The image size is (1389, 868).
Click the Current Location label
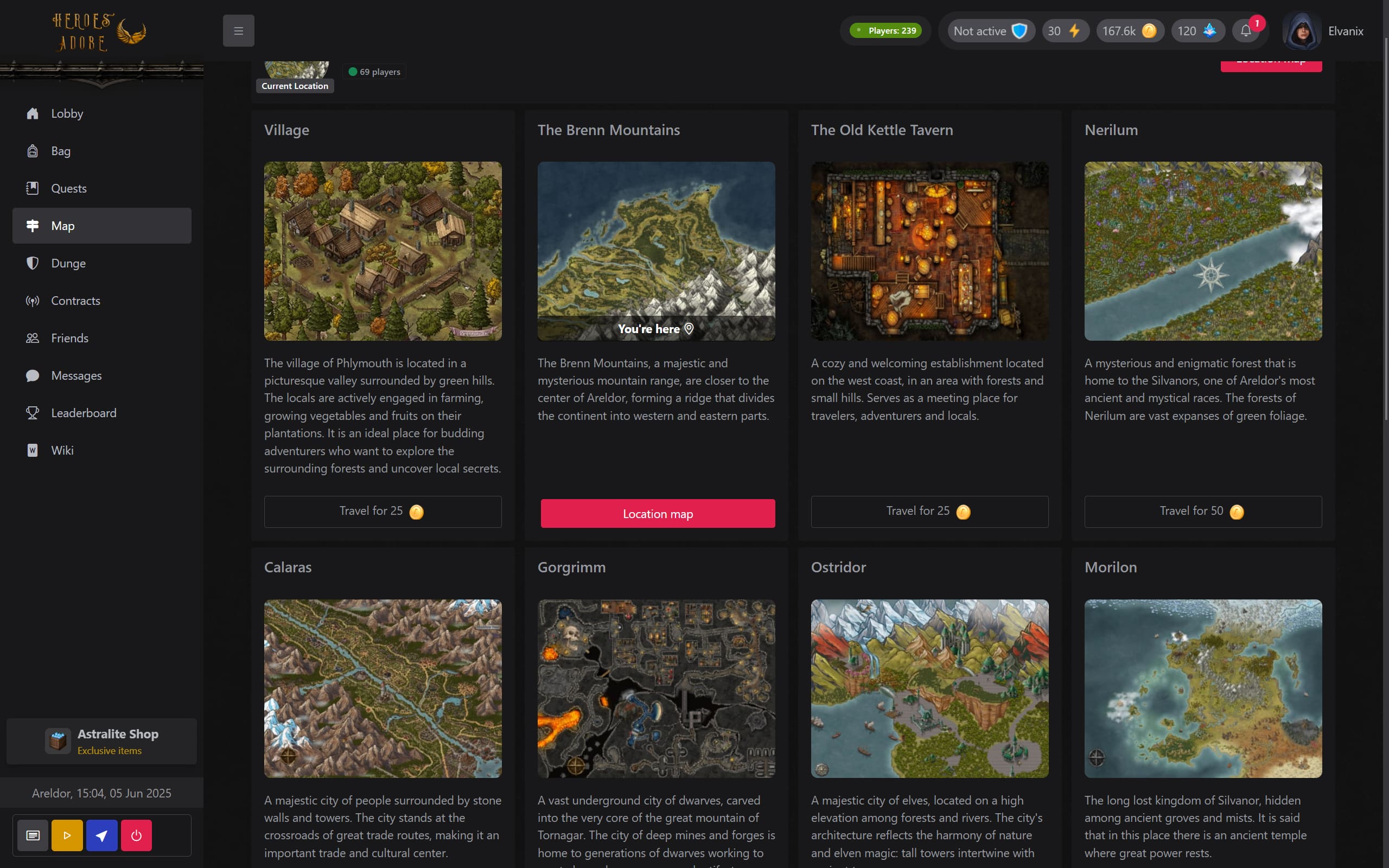pos(295,86)
